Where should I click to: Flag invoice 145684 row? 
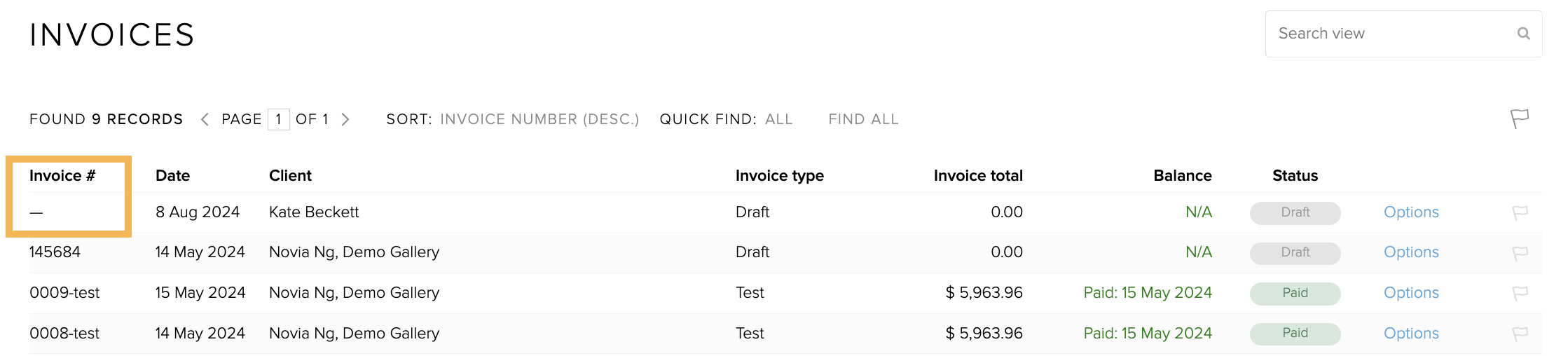tap(1520, 253)
